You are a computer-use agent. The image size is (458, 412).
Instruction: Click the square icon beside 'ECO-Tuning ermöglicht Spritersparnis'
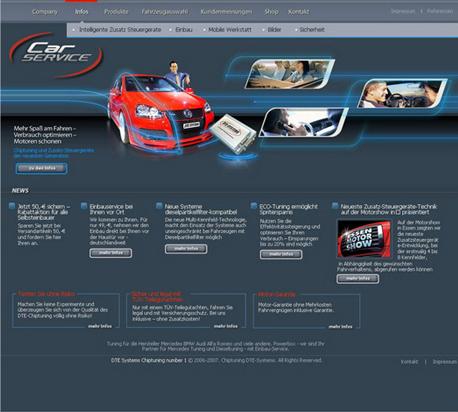click(254, 206)
